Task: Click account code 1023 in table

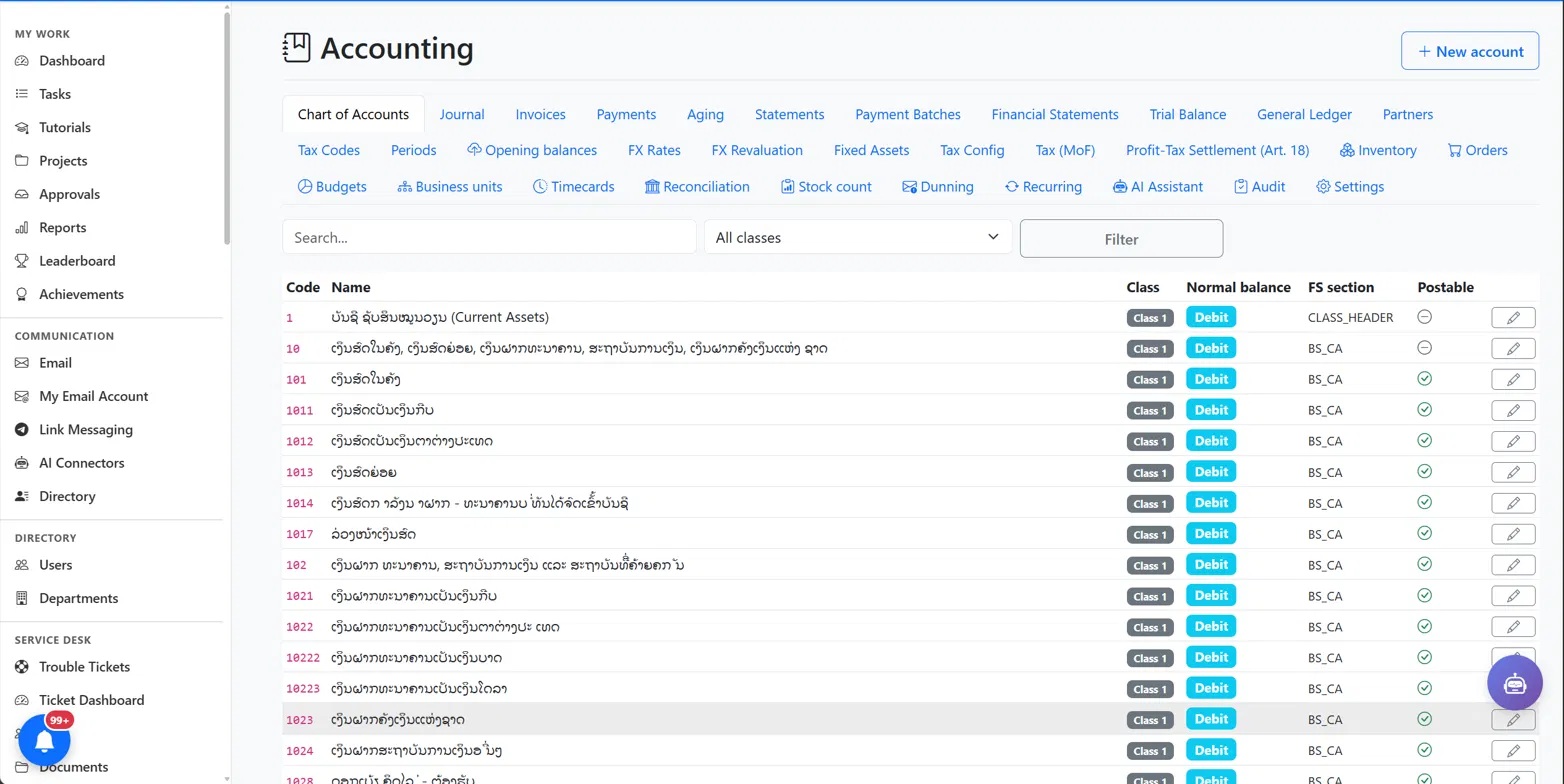Action: pos(300,720)
